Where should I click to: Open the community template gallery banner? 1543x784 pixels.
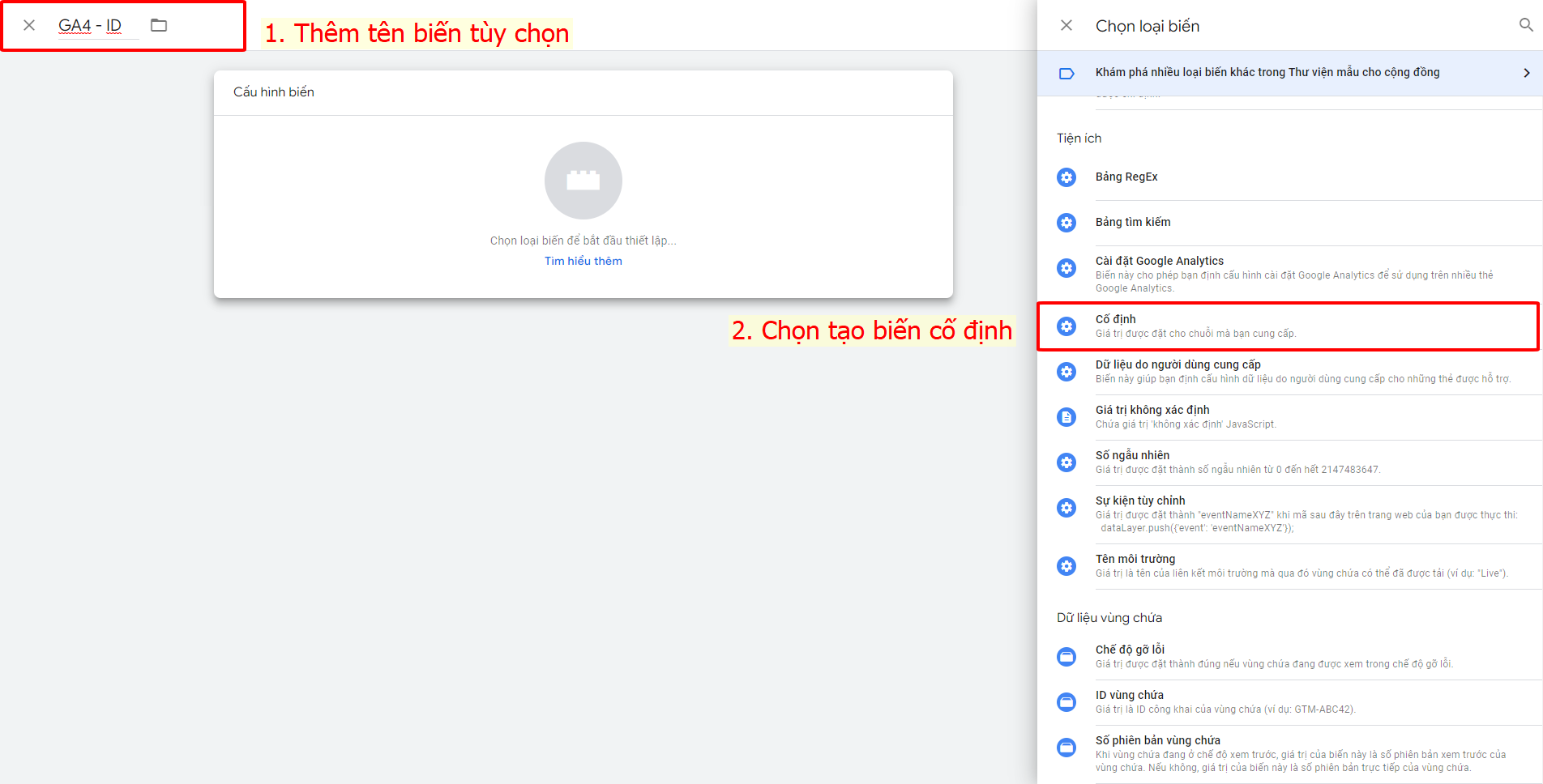point(1290,73)
